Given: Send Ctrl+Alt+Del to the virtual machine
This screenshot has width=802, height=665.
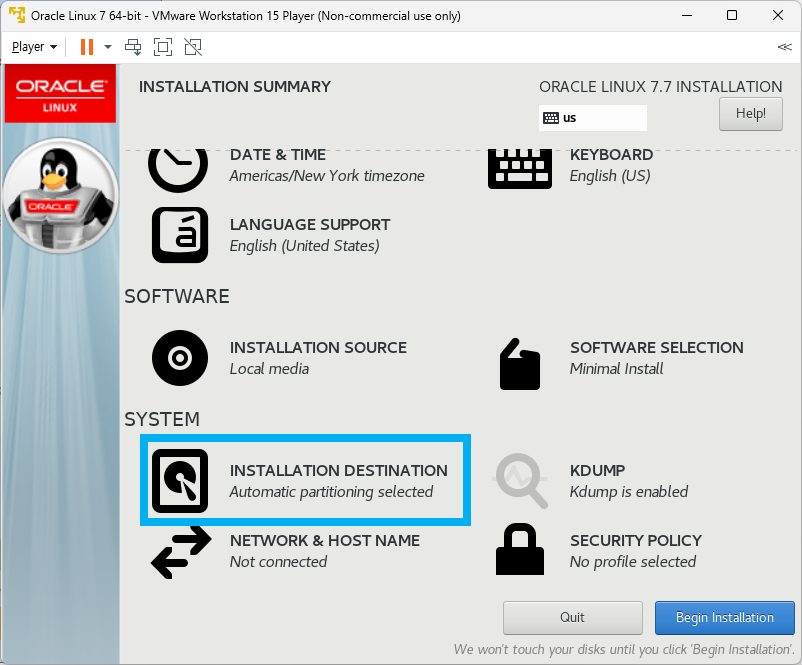Looking at the screenshot, I should click(x=133, y=47).
